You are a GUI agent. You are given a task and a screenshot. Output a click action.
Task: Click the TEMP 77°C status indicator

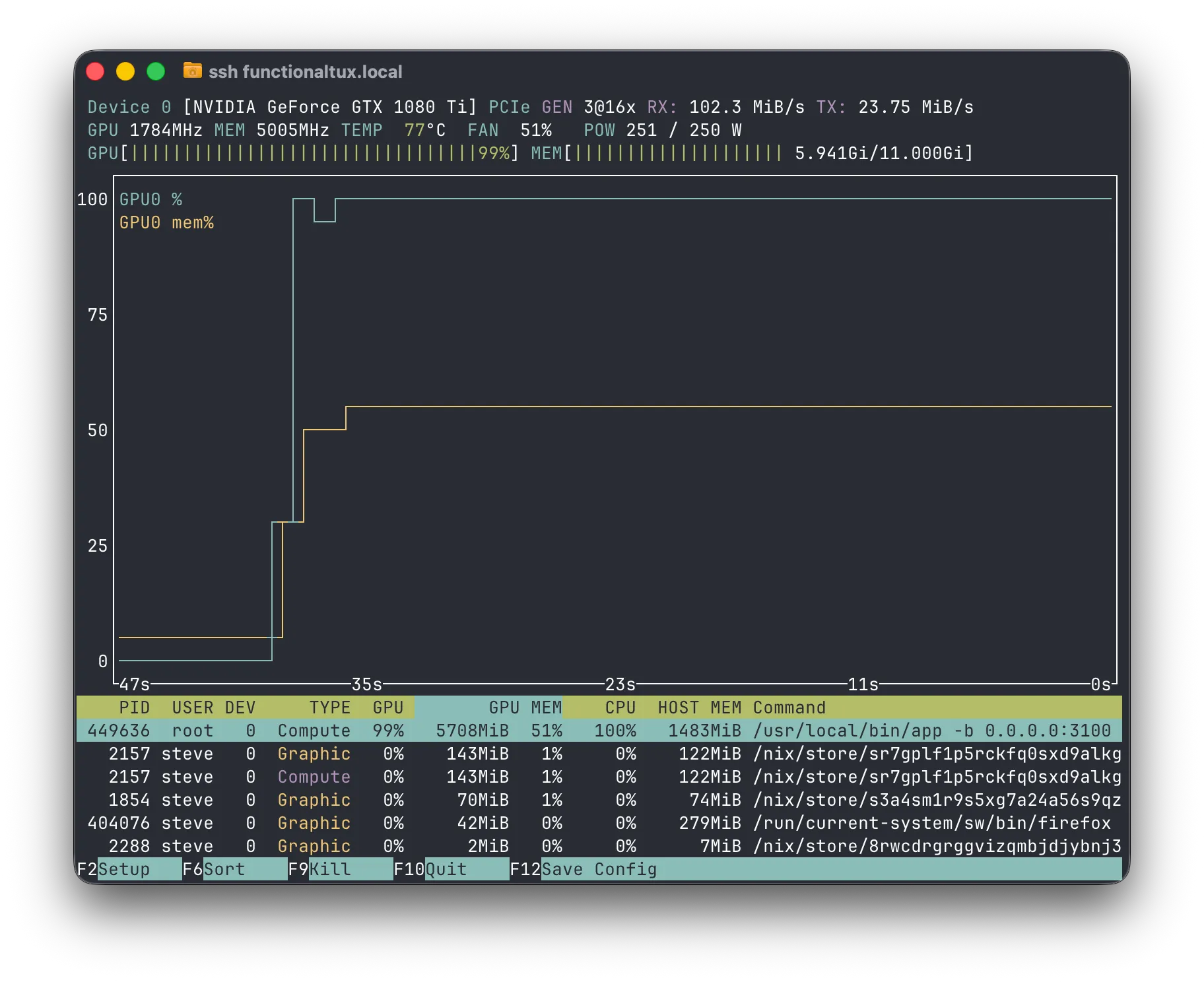click(x=393, y=130)
